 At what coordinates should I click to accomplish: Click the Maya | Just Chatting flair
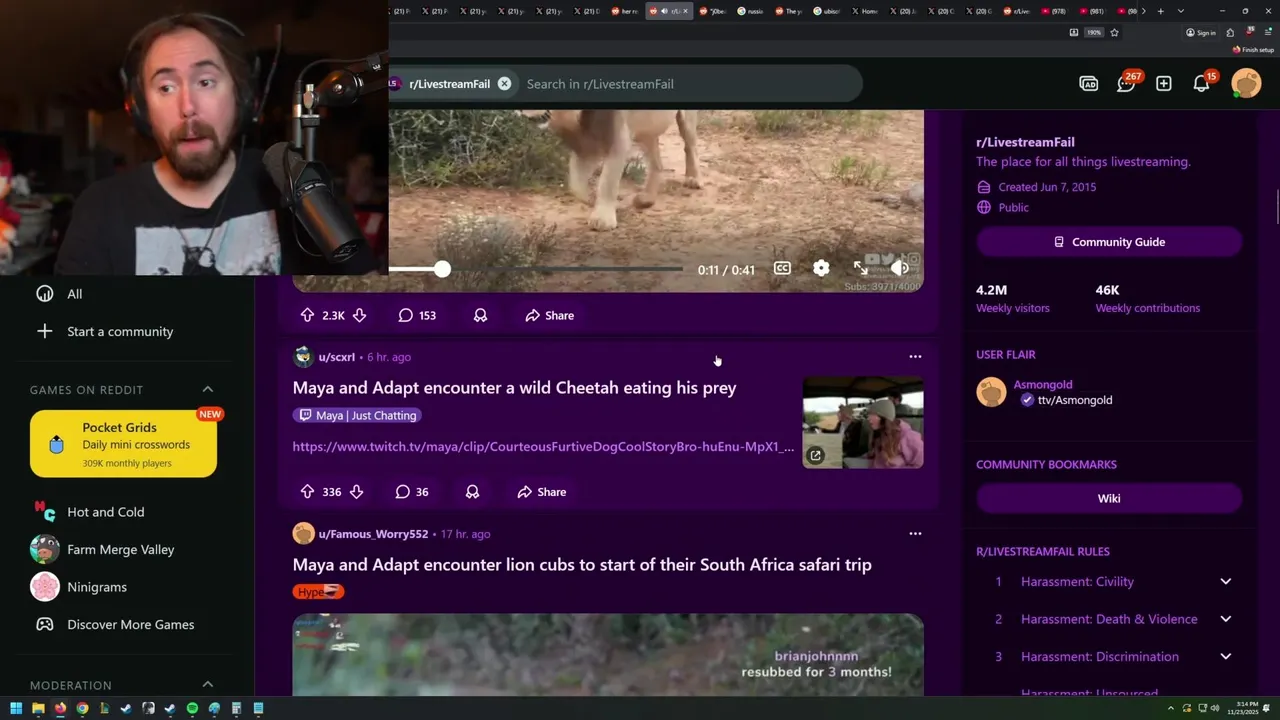click(x=357, y=415)
